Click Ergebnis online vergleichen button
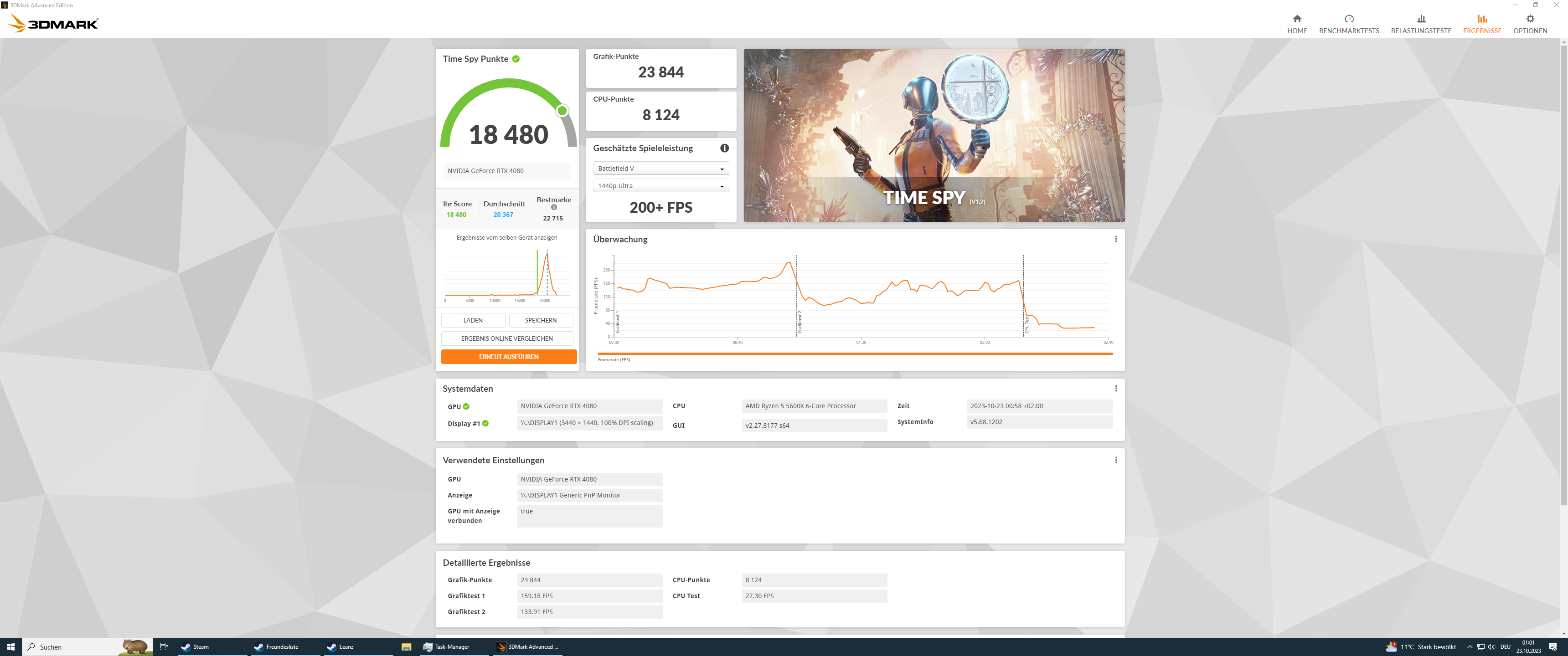This screenshot has height=656, width=1568. tap(506, 338)
